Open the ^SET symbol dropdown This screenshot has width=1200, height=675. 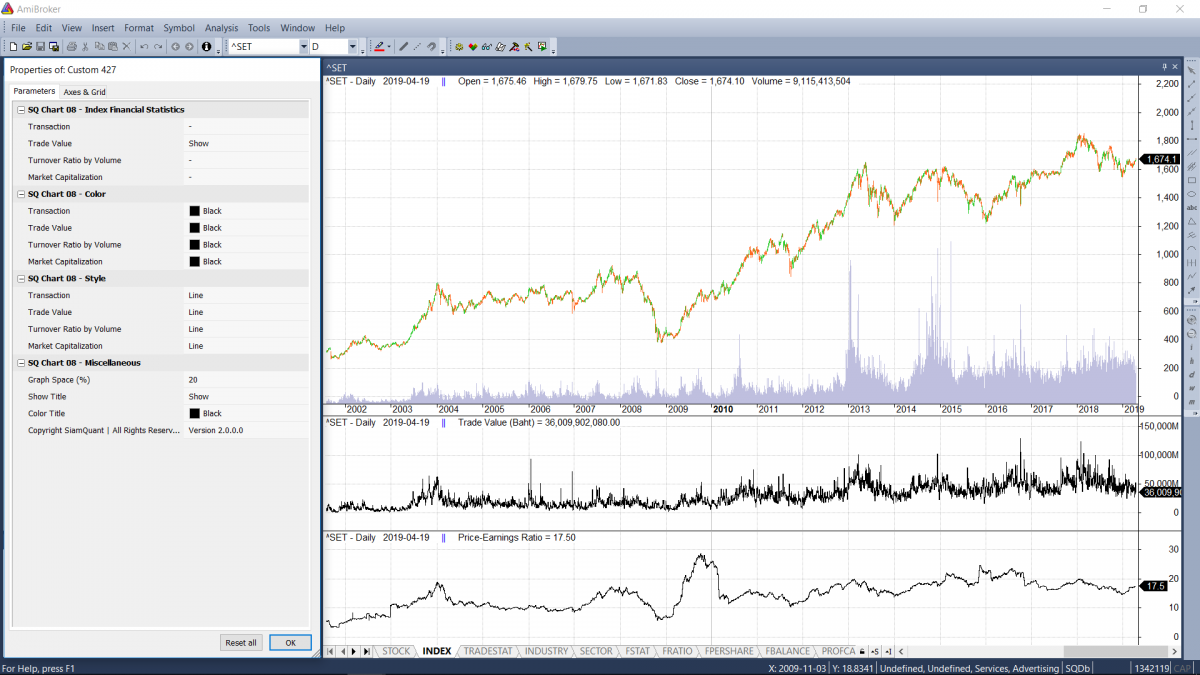tap(303, 47)
